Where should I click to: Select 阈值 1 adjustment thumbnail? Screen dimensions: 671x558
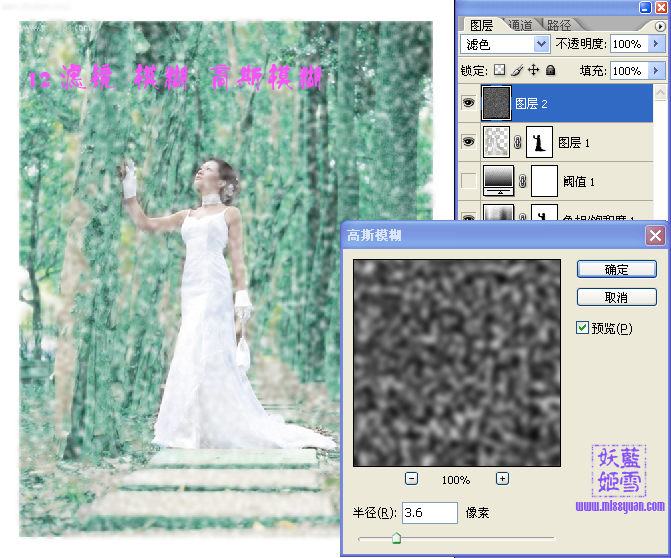pyautogui.click(x=499, y=181)
